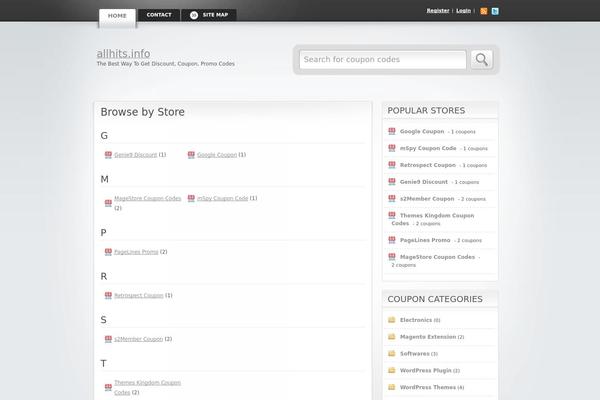Viewport: 600px width, 400px height.
Task: Open Google Coupon link in Browse list
Action: tap(217, 155)
